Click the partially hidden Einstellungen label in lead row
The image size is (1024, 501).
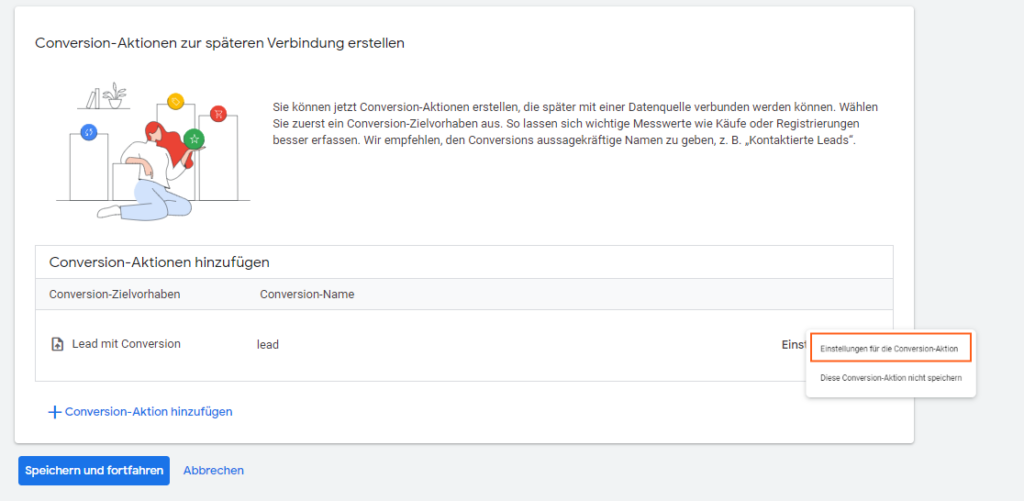[x=793, y=344]
